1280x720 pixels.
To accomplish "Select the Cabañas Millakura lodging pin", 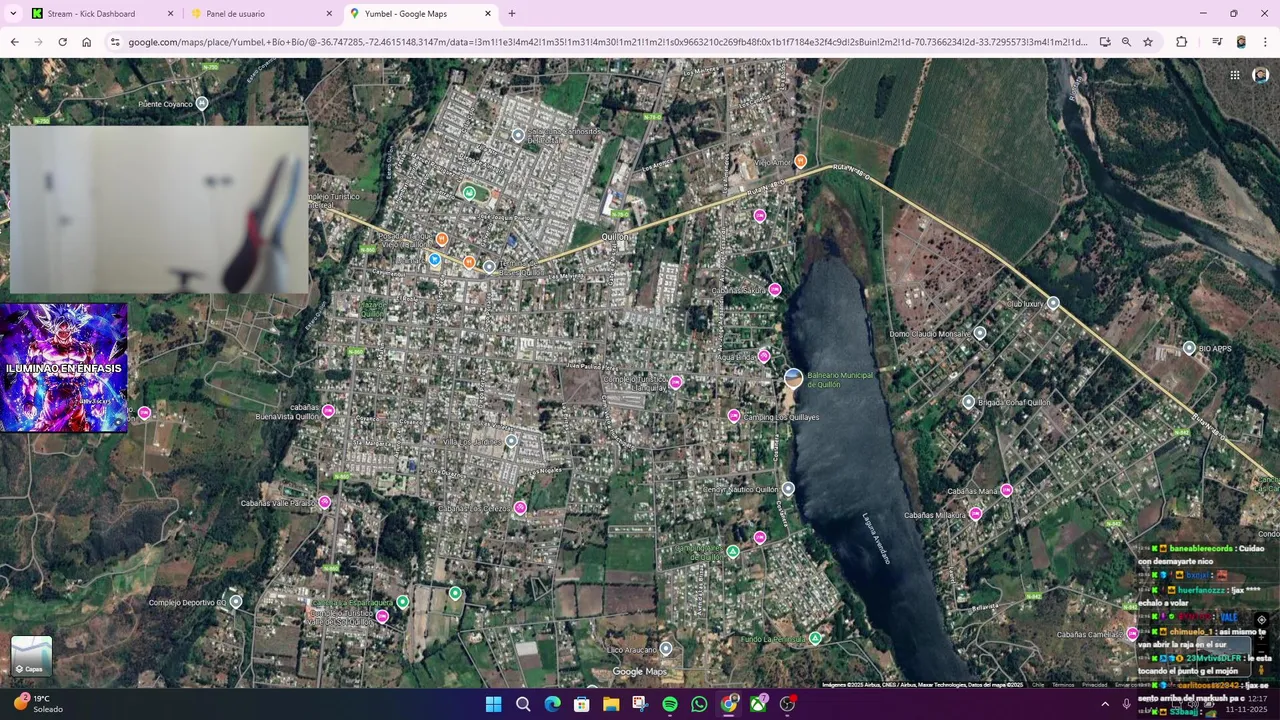I will [975, 514].
